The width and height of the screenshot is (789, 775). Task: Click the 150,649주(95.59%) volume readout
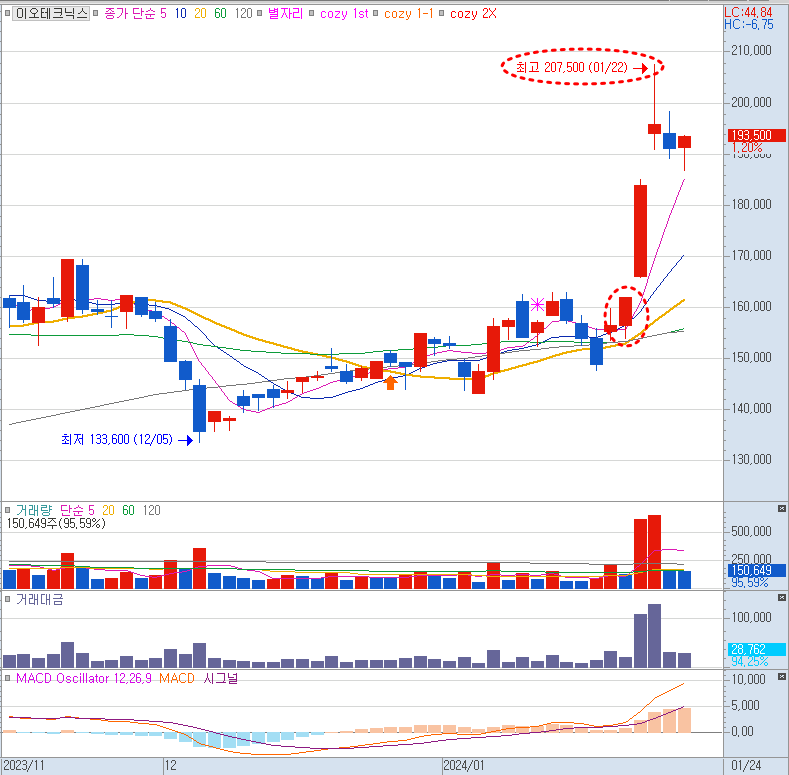56,524
